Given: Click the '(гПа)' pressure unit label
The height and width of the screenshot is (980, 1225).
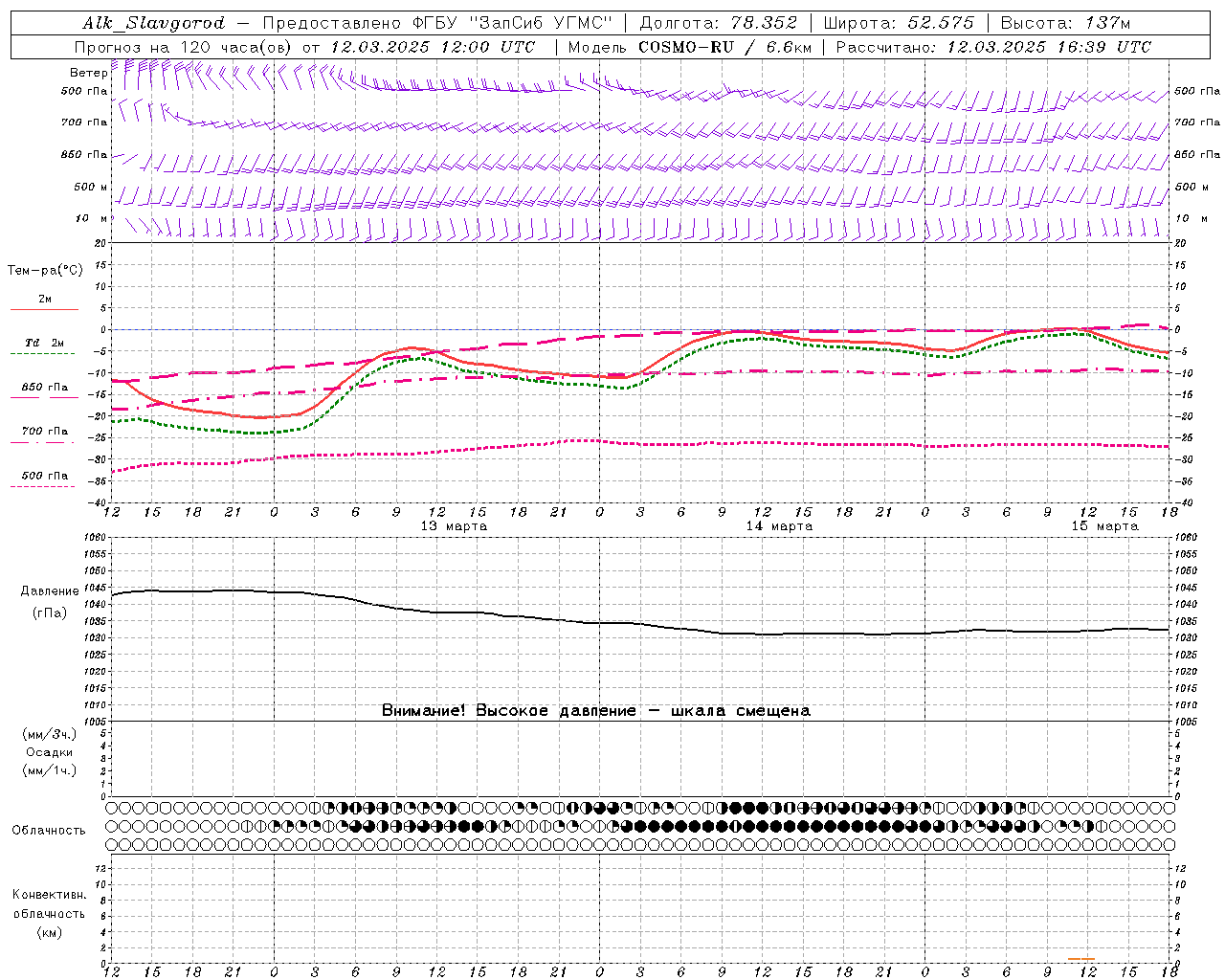Looking at the screenshot, I should pyautogui.click(x=50, y=612).
